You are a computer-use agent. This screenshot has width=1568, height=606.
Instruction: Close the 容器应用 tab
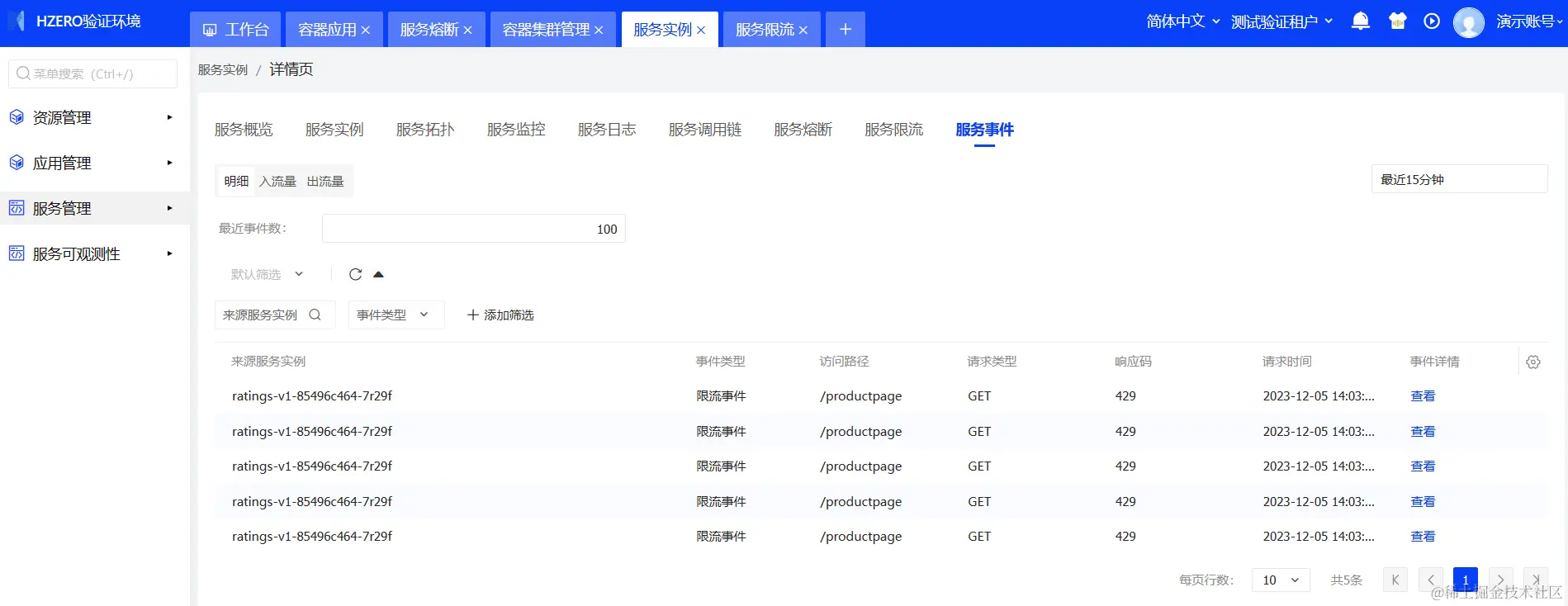(x=366, y=31)
